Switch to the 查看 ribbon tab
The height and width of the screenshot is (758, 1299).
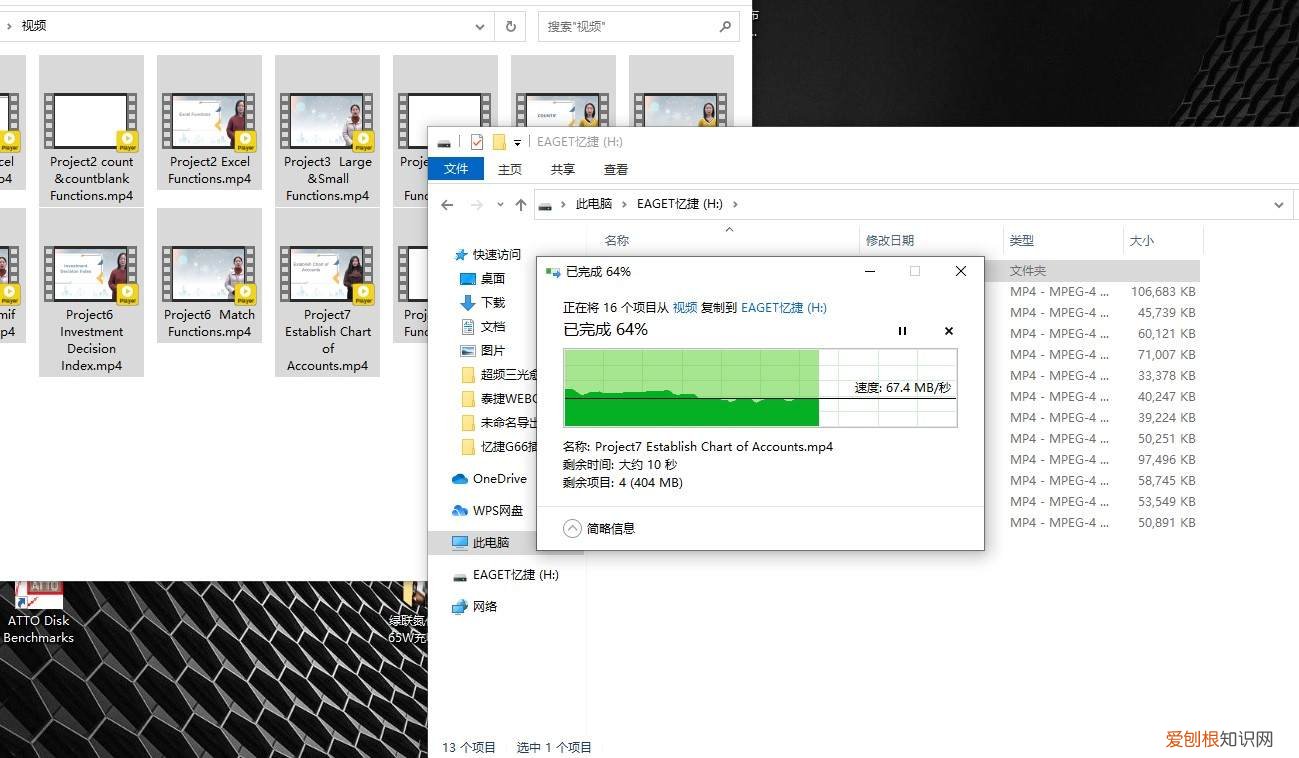615,169
